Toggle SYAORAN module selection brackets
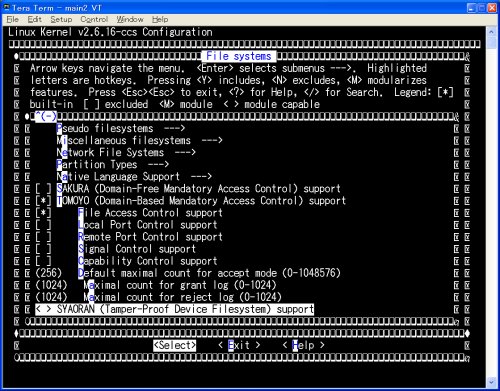This screenshot has width=500, height=391. click(x=43, y=309)
